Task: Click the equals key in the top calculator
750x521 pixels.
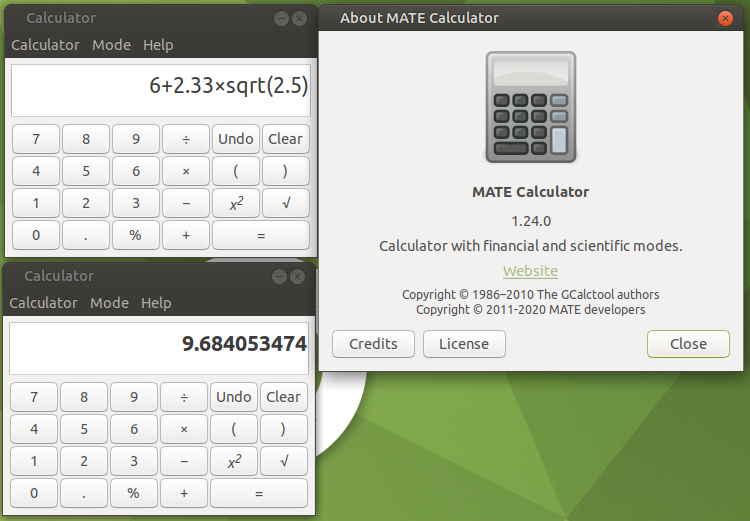Action: pos(261,235)
